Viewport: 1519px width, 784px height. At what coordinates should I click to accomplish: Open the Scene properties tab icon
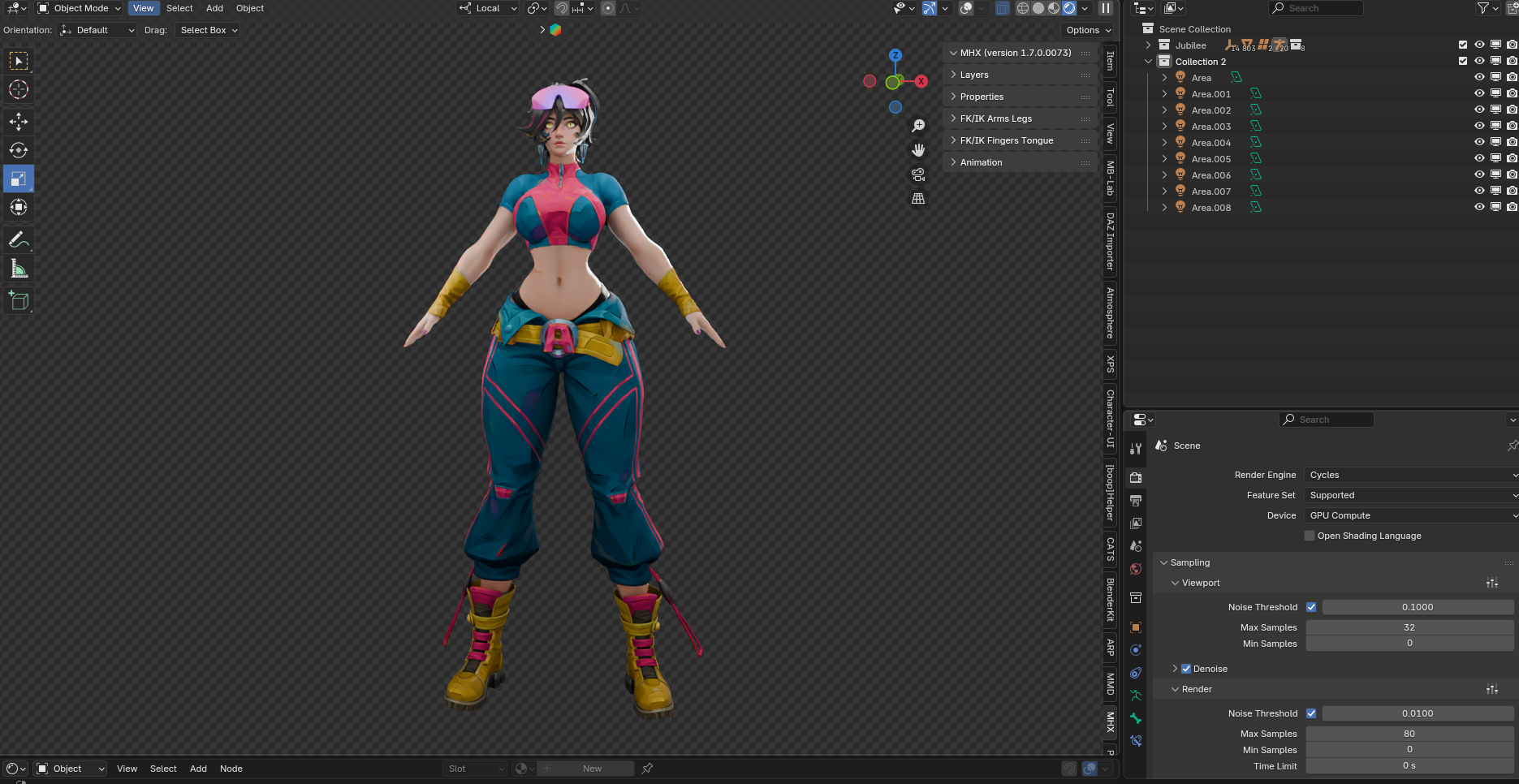[x=1136, y=546]
